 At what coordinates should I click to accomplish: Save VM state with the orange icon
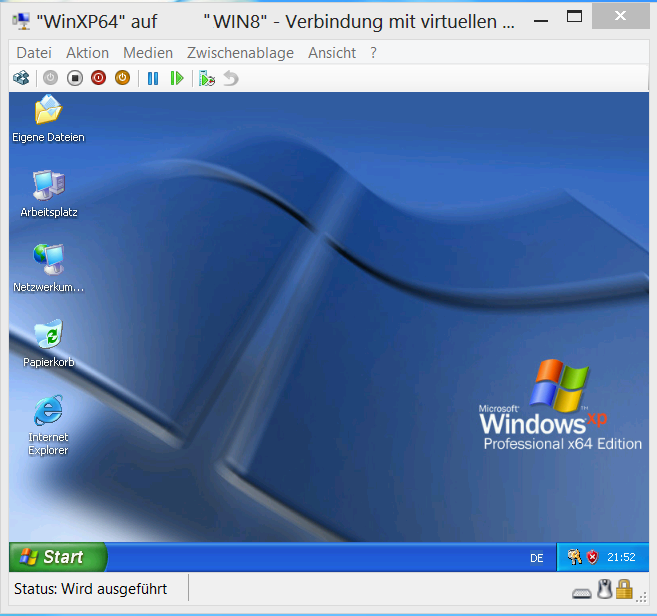pyautogui.click(x=122, y=78)
